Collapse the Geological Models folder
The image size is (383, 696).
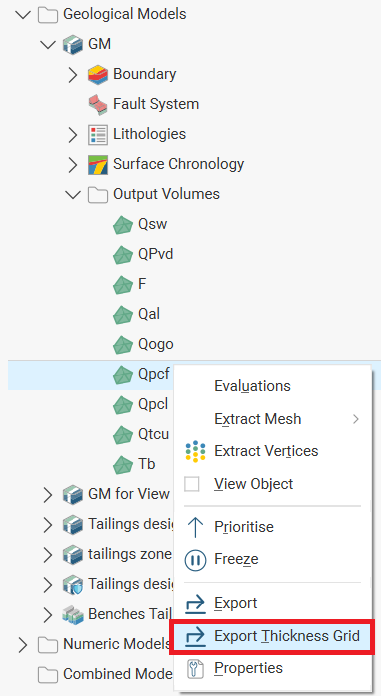(x=23, y=14)
